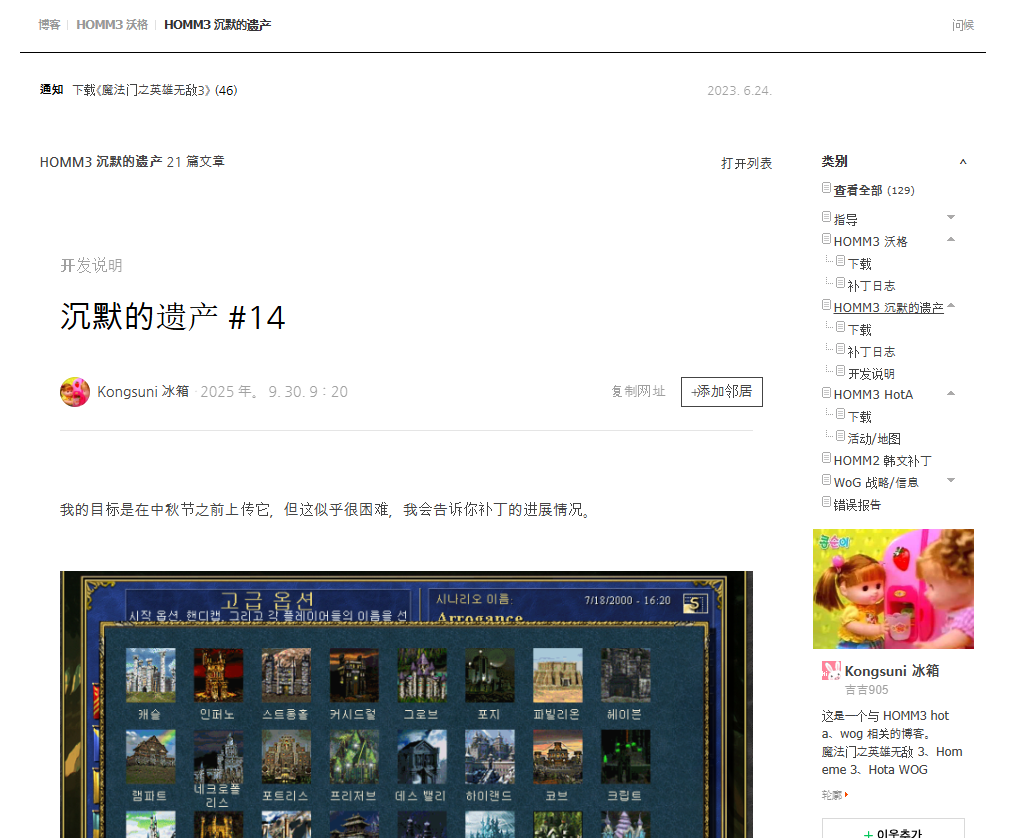The width and height of the screenshot is (1025, 838).
Task: Open 开发说明 under HOMM3 沉默的遗产
Action: (x=871, y=374)
